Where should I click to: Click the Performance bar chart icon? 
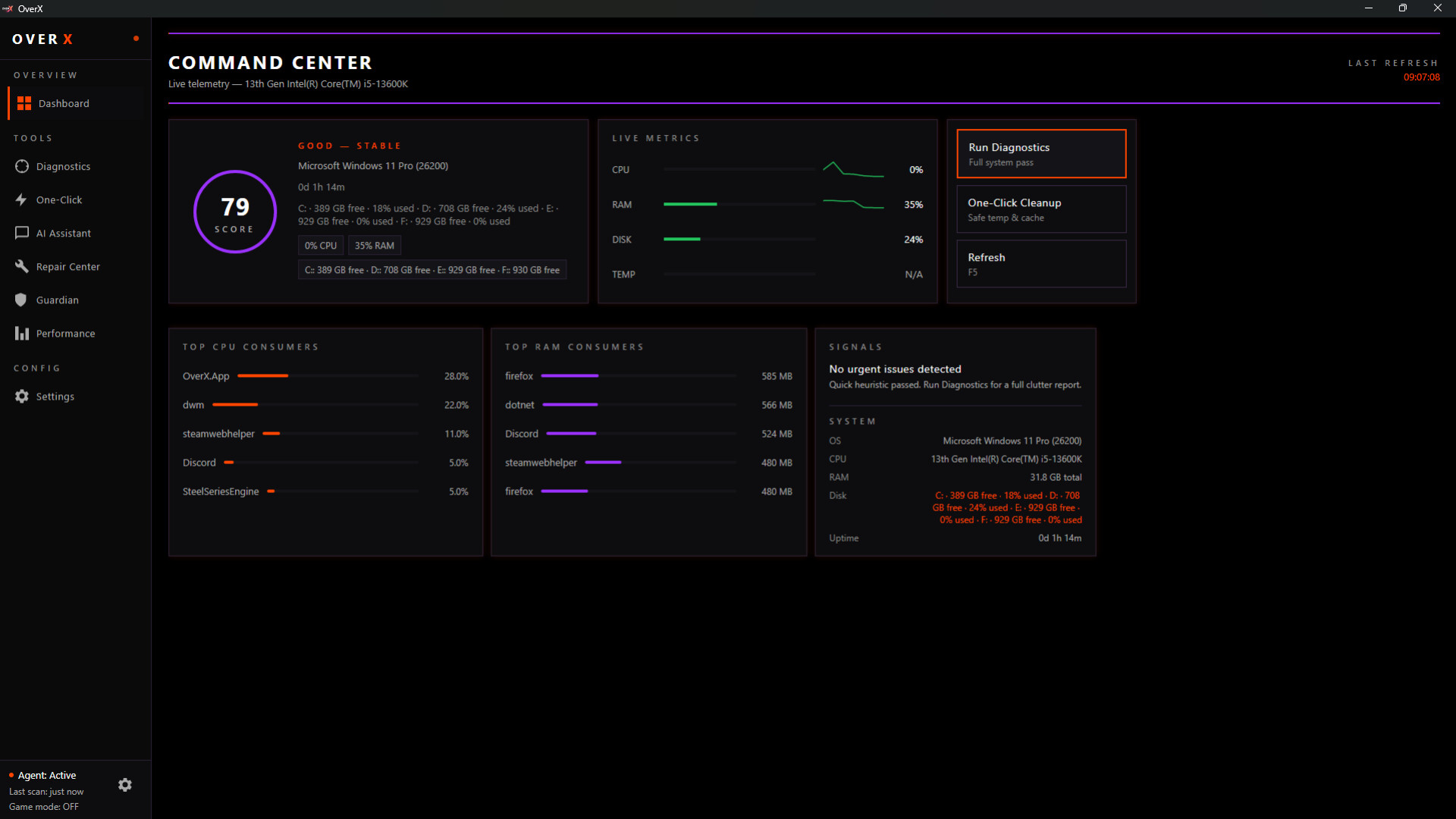pos(22,333)
